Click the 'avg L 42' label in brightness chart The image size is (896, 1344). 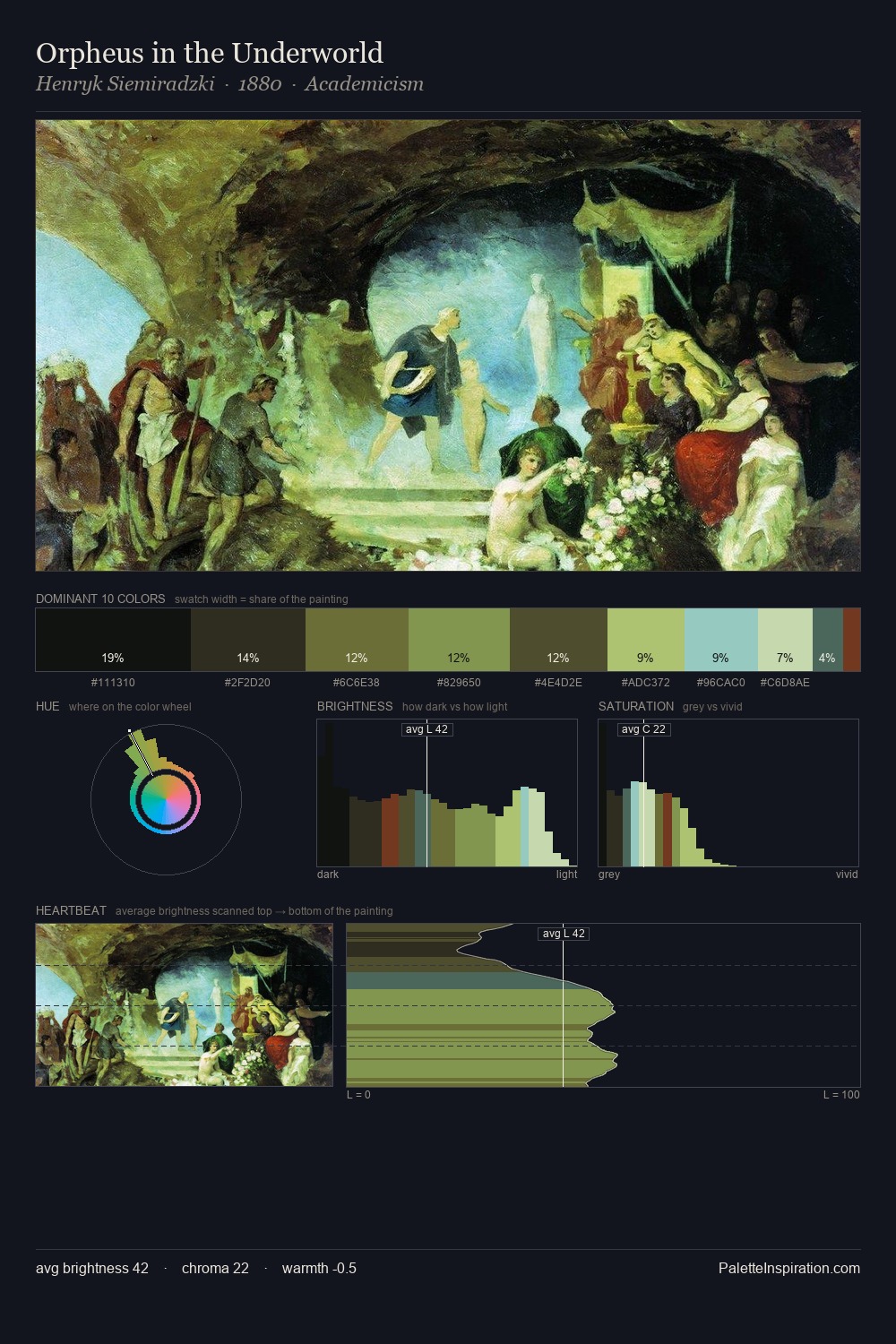click(x=426, y=729)
